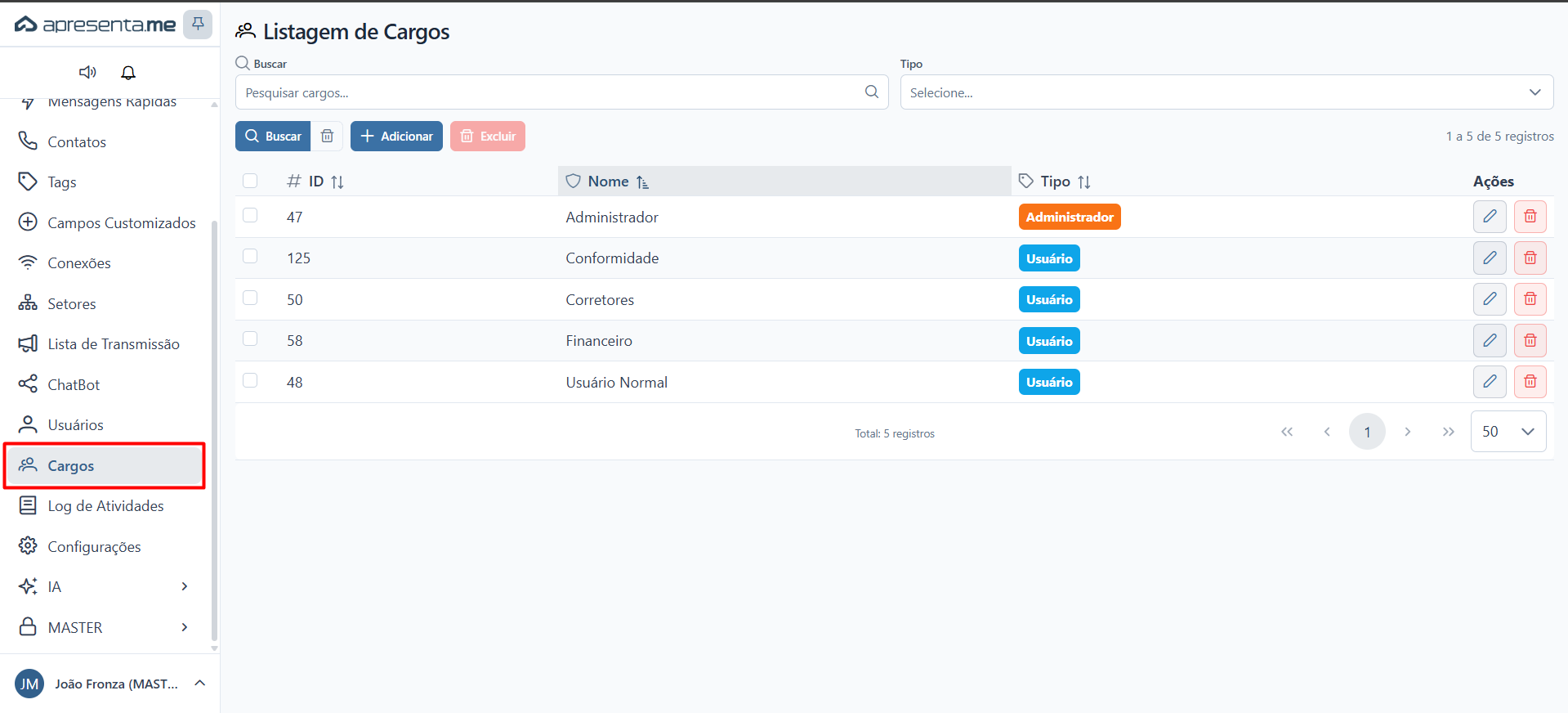
Task: Click the Buscar button
Action: (x=273, y=137)
